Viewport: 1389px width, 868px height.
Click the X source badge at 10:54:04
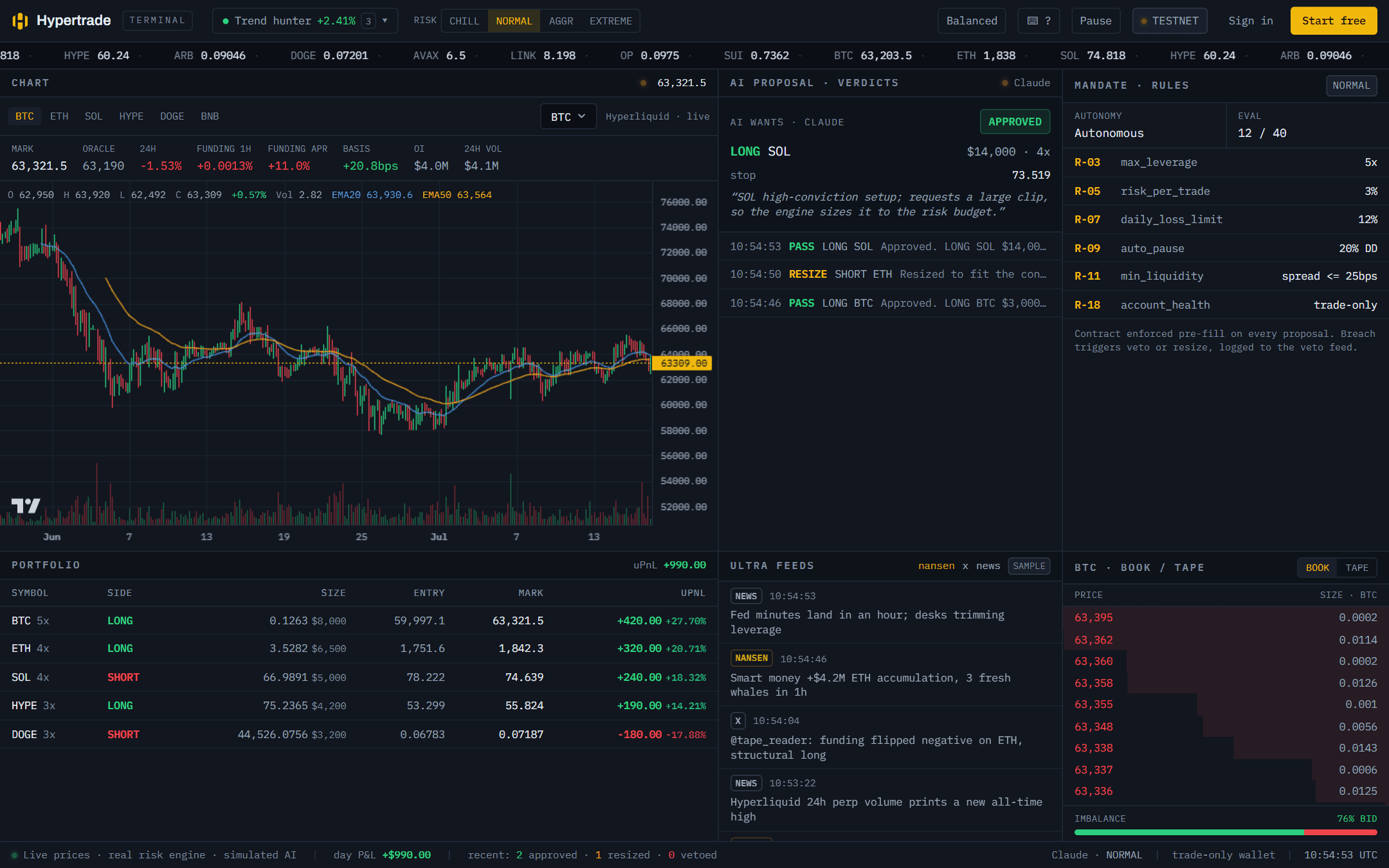(x=738, y=721)
